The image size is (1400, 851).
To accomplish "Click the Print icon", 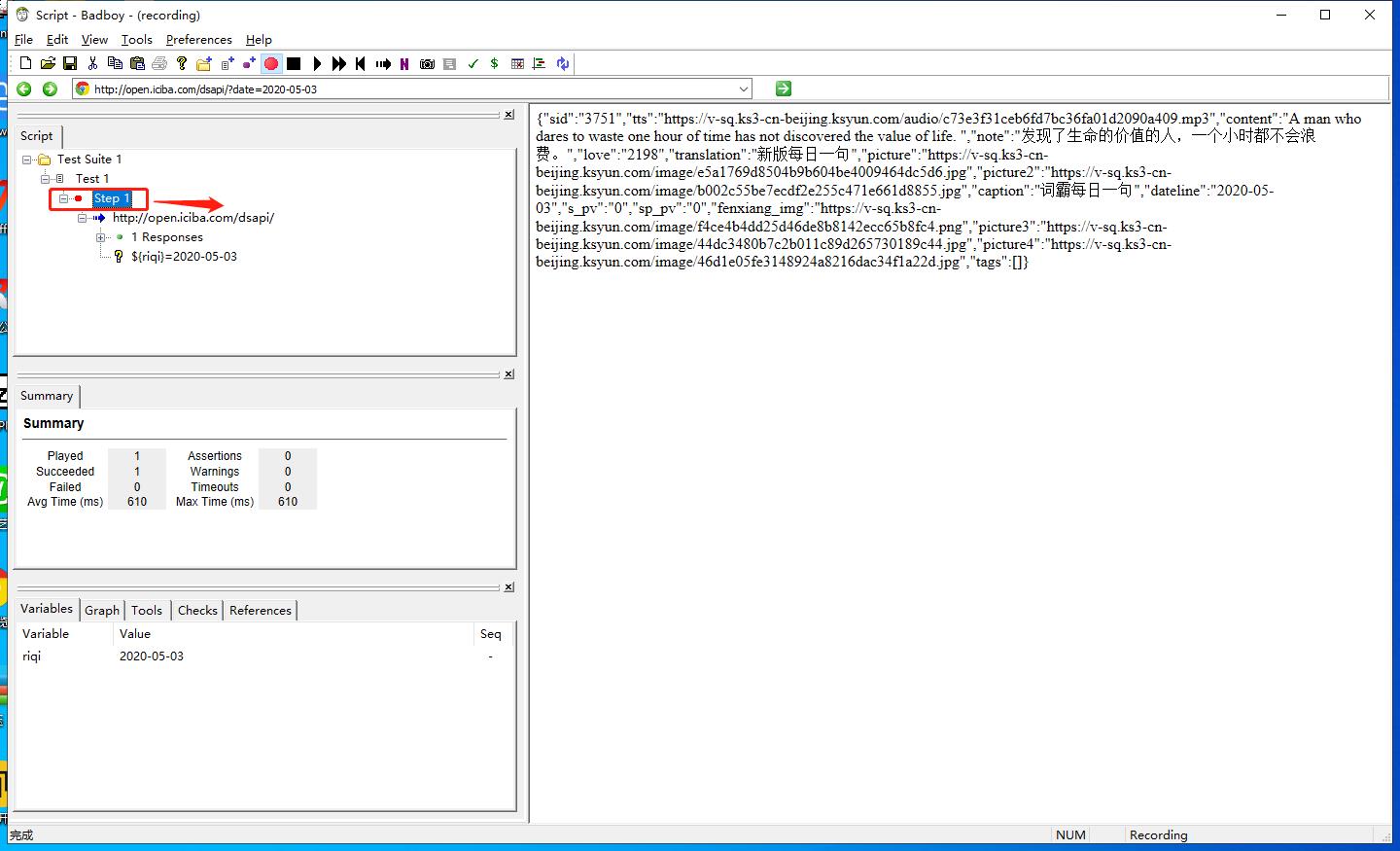I will pyautogui.click(x=159, y=63).
